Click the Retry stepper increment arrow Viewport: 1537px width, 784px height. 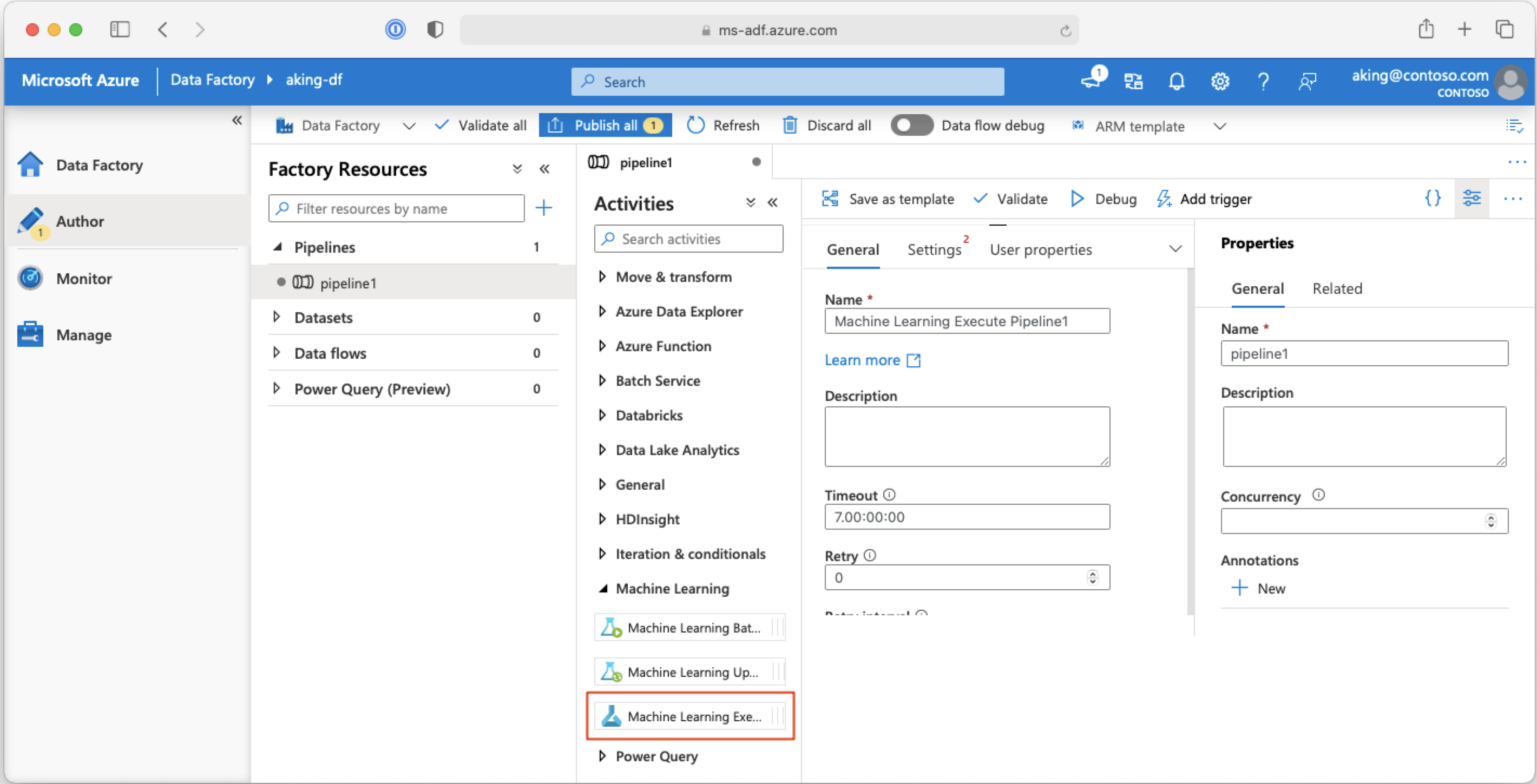pyautogui.click(x=1093, y=572)
